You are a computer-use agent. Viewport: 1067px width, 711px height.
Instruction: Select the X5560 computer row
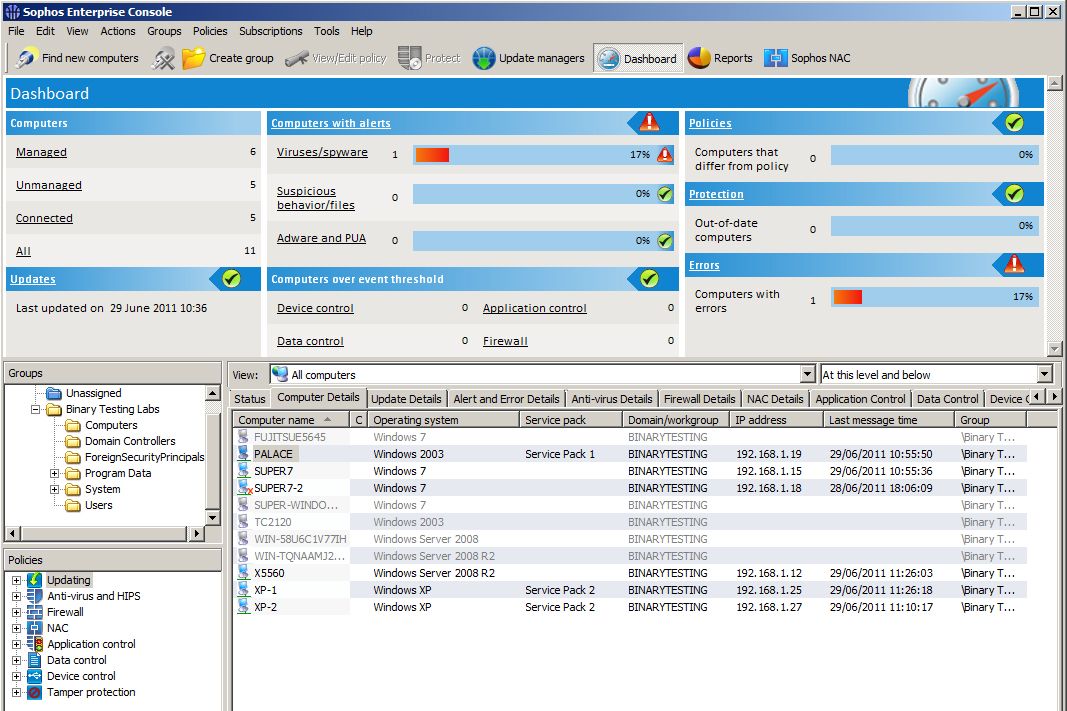(629, 573)
